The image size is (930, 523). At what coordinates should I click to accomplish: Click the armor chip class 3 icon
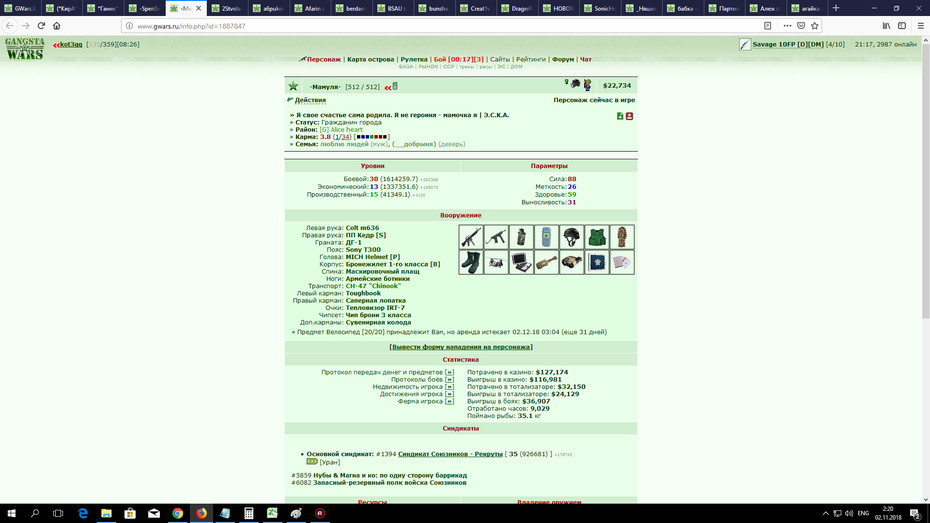597,262
